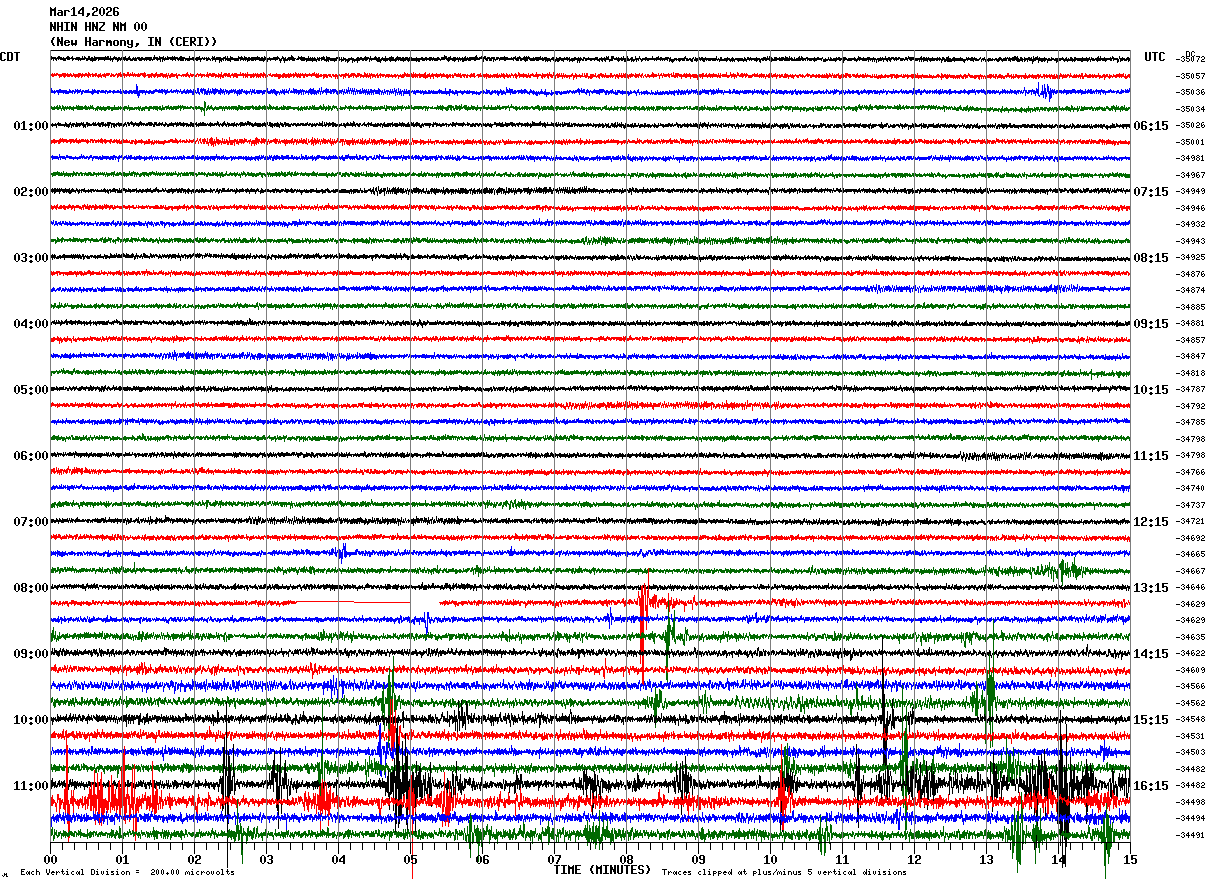Screen dimensions: 1210x886
Task: Click the 02:00 CDT time label
Action: point(31,192)
